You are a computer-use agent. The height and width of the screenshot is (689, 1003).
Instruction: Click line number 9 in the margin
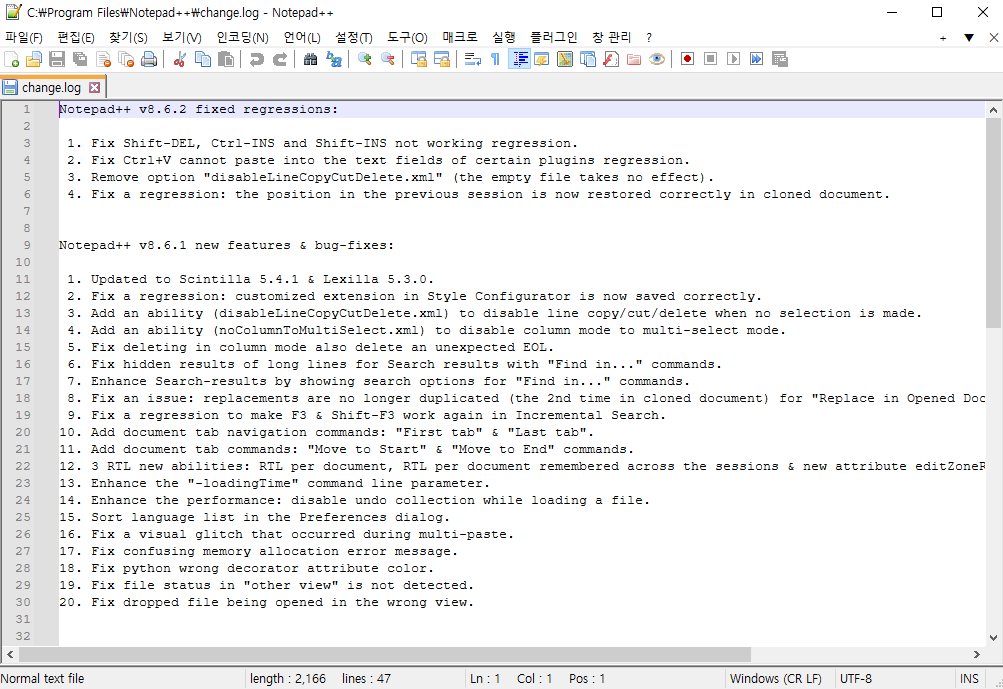point(27,245)
